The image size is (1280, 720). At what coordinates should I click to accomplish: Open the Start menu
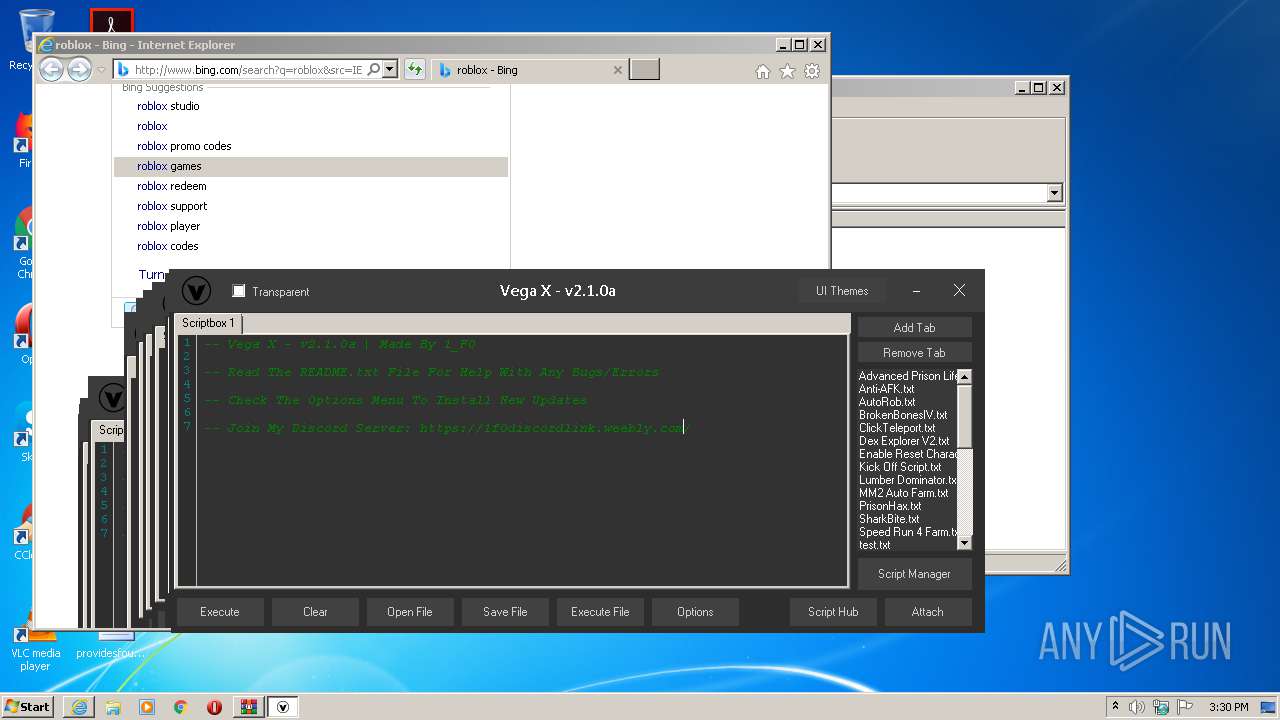coord(28,706)
